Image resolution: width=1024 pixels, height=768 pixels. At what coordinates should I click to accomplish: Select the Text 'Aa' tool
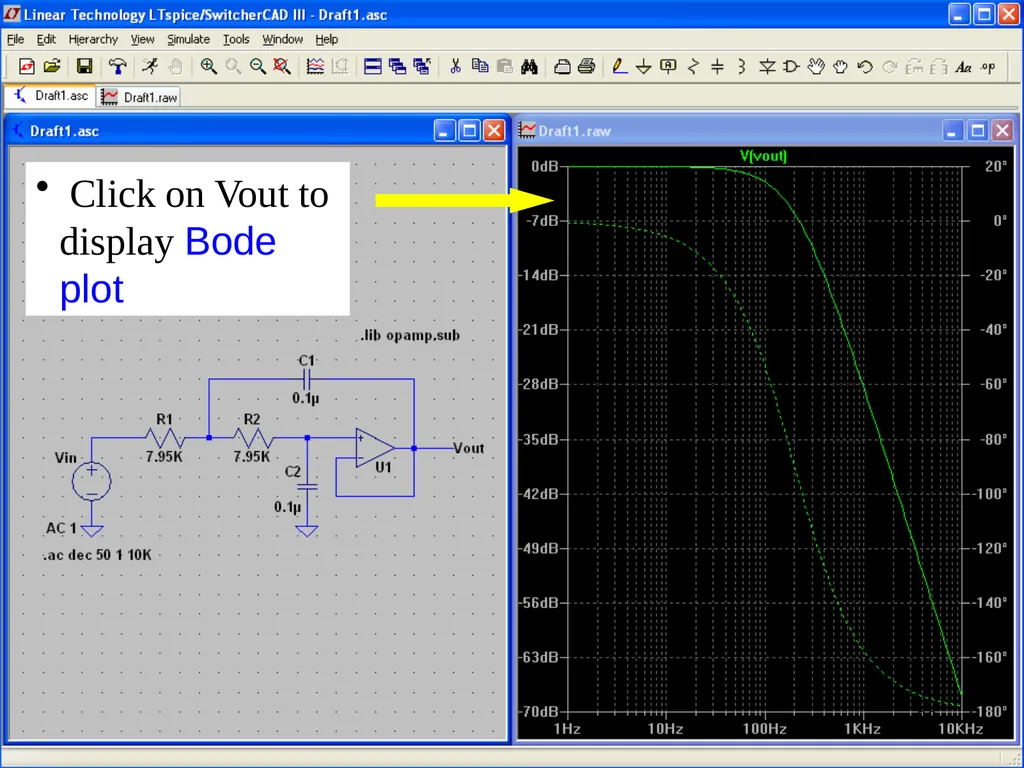[x=963, y=67]
